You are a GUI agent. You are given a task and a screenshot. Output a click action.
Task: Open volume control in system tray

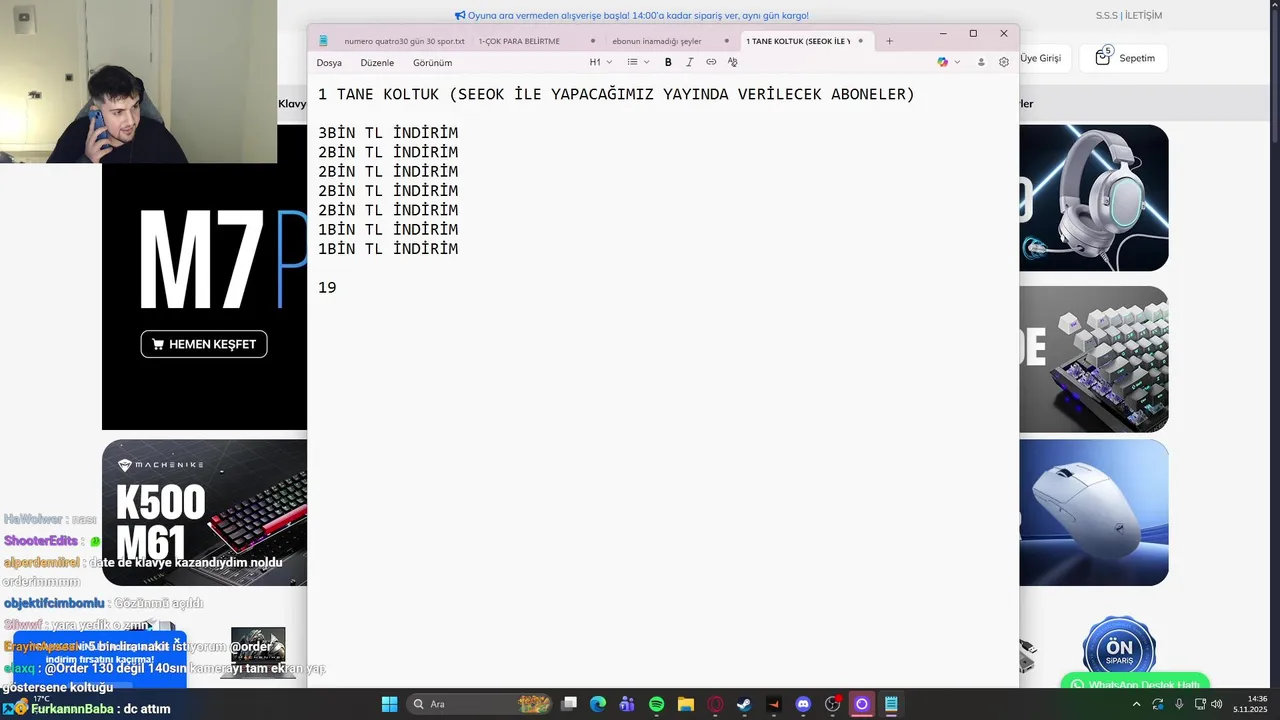click(1216, 704)
